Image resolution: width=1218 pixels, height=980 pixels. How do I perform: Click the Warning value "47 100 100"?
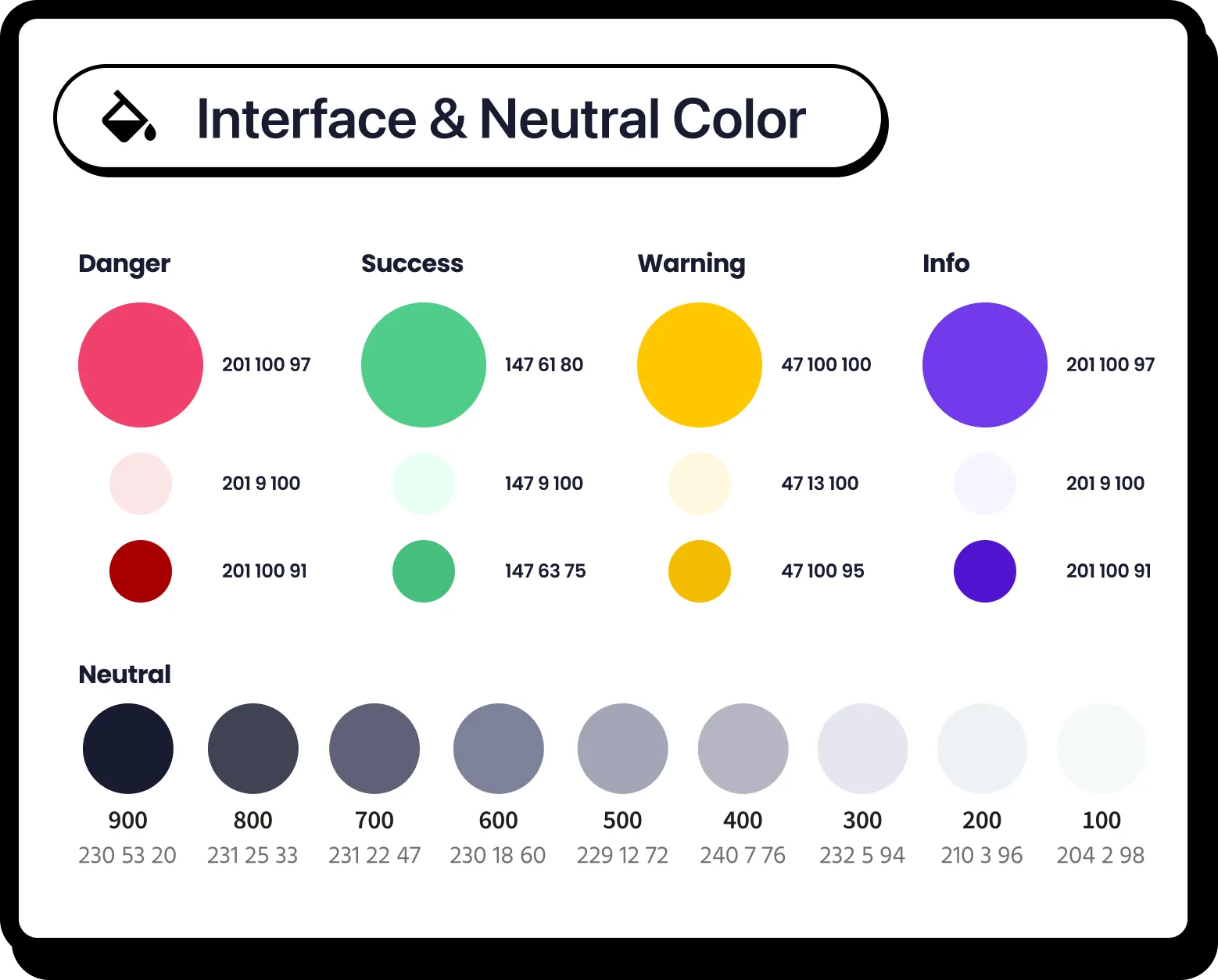point(826,365)
